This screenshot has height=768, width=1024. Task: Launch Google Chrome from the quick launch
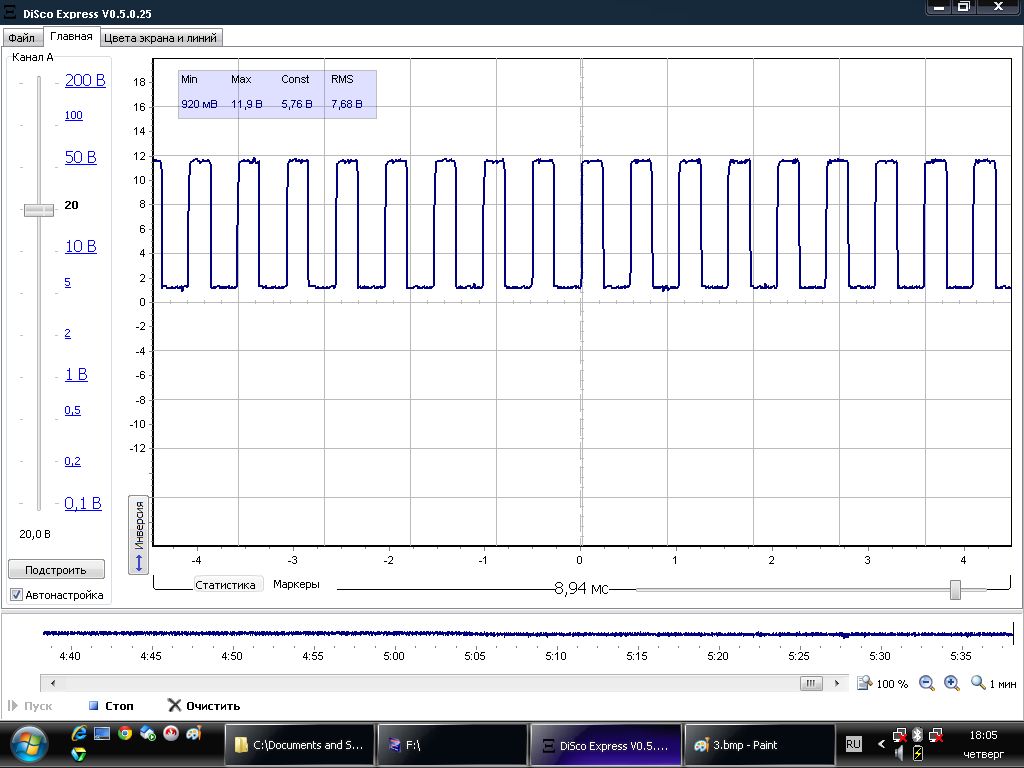tap(125, 733)
